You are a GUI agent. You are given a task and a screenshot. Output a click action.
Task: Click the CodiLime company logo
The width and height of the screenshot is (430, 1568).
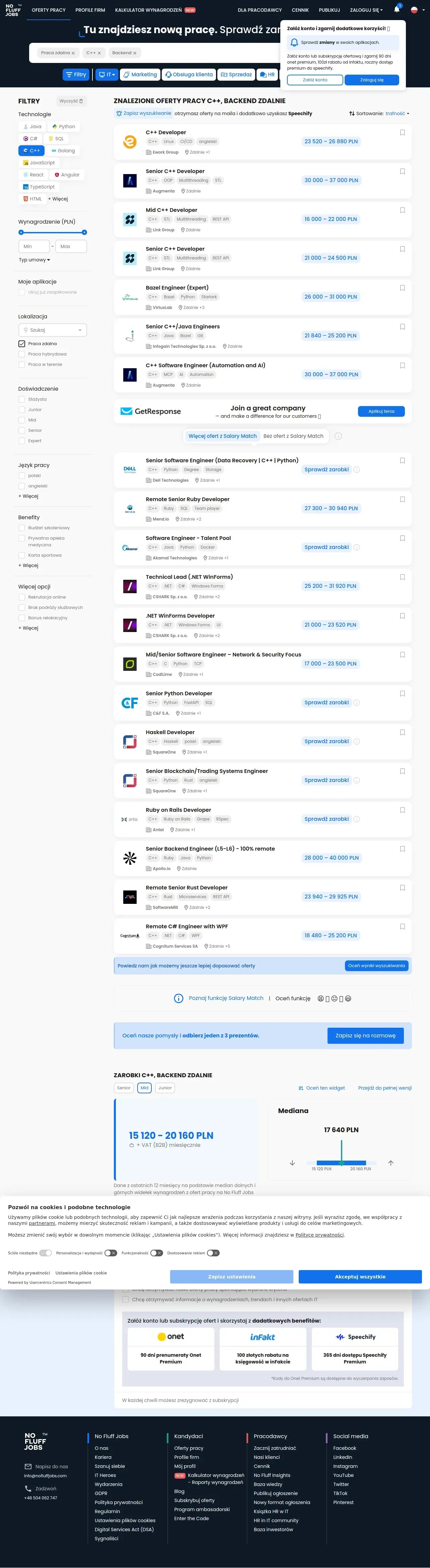[130, 664]
